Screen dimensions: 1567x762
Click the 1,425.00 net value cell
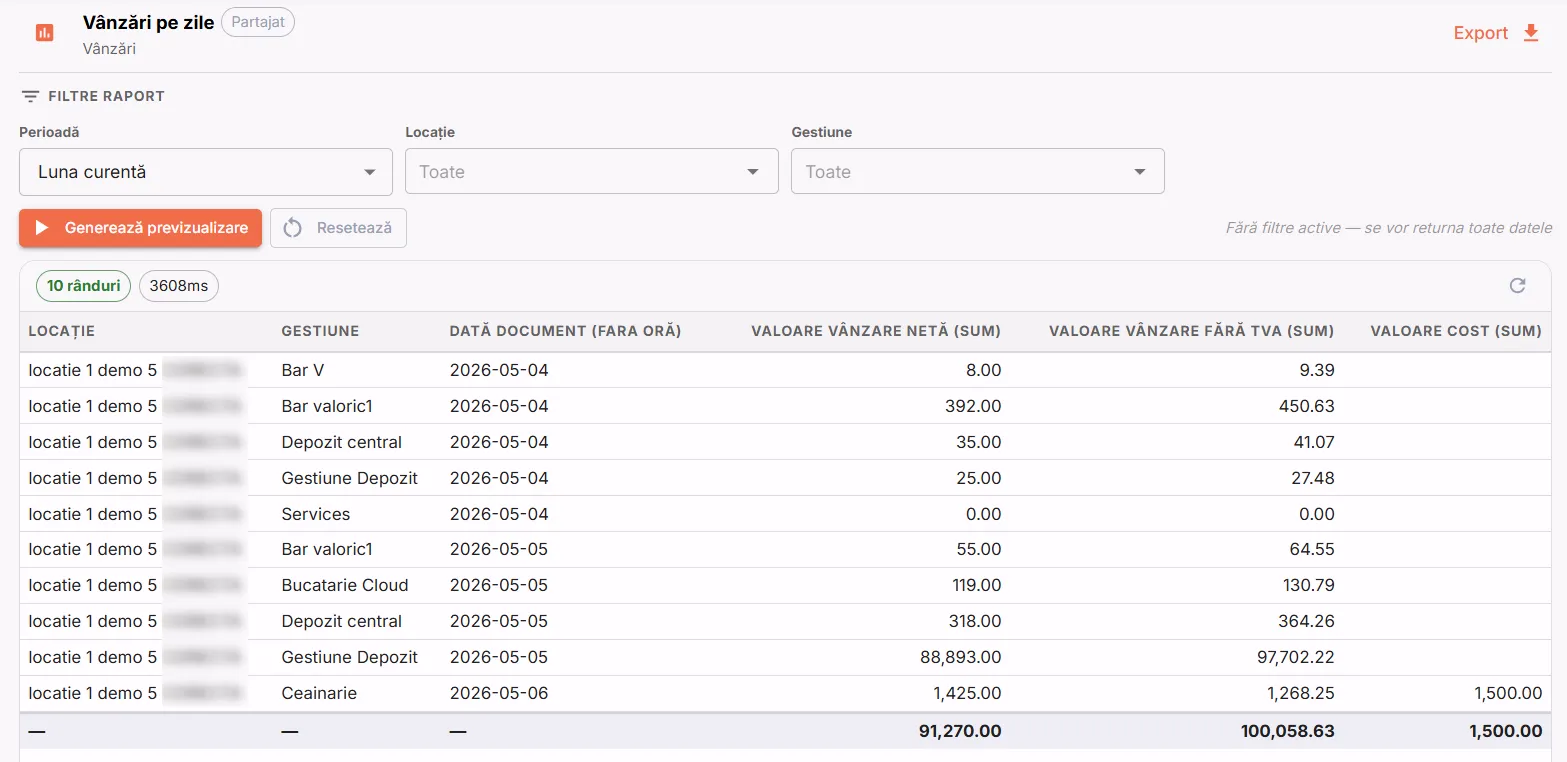pos(966,693)
